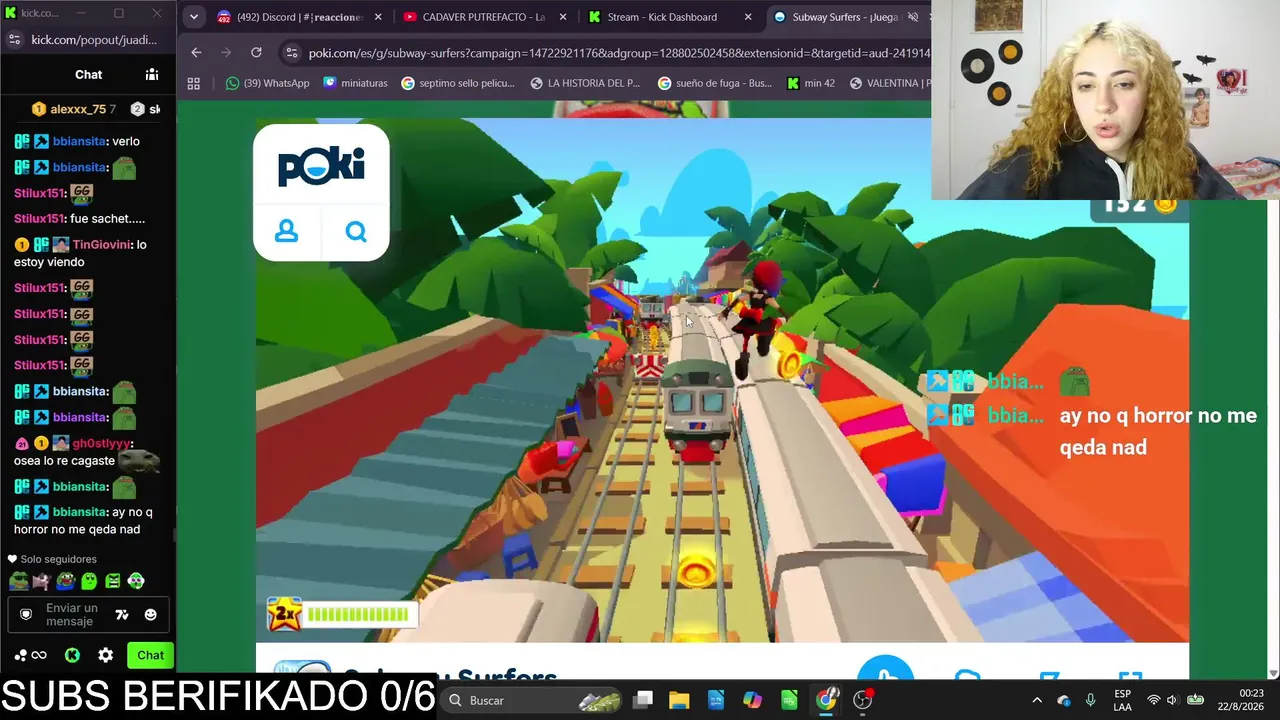
Task: Open the miniaturas bookmark
Action: tap(355, 83)
